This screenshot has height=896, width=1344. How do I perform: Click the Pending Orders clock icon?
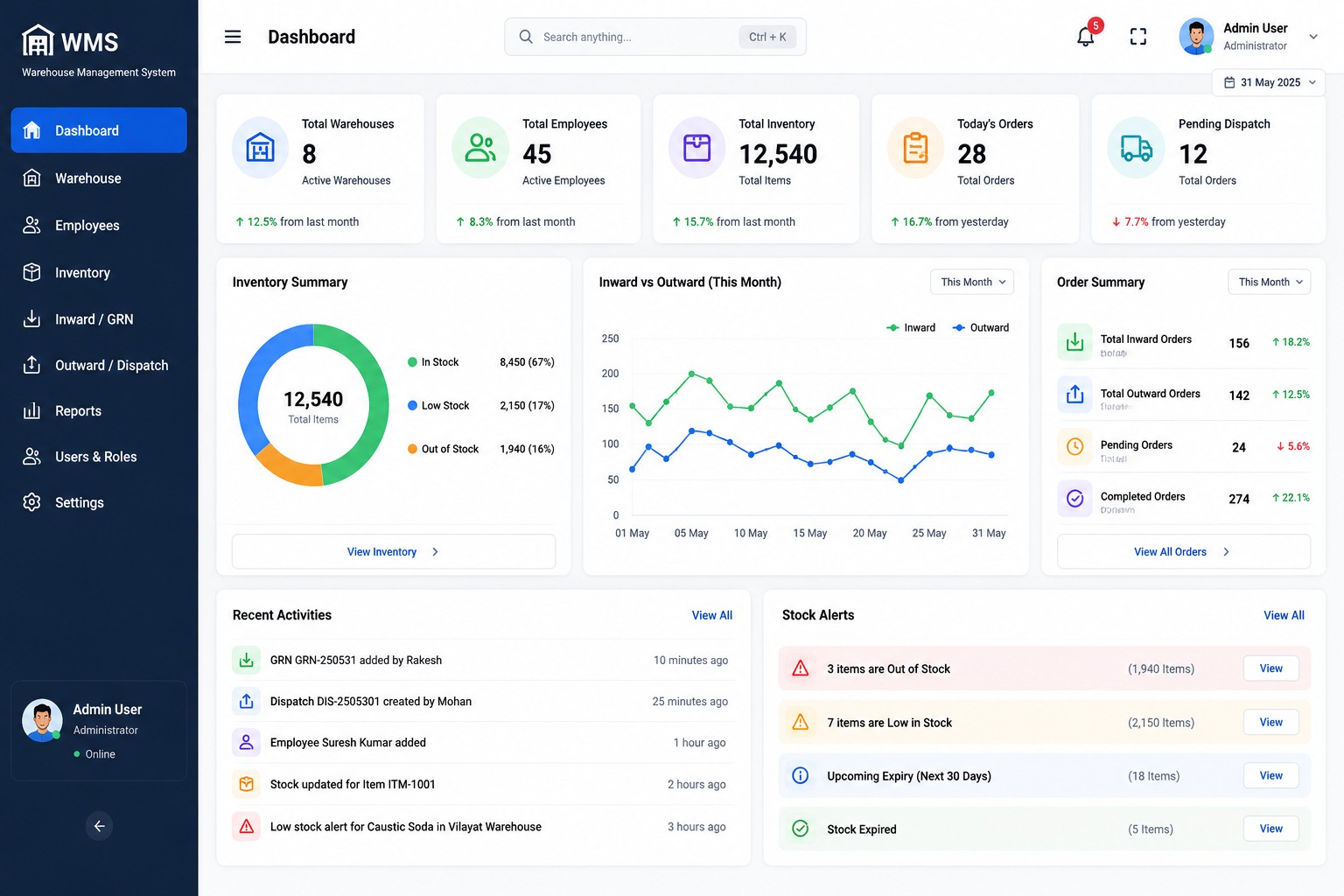(1075, 446)
